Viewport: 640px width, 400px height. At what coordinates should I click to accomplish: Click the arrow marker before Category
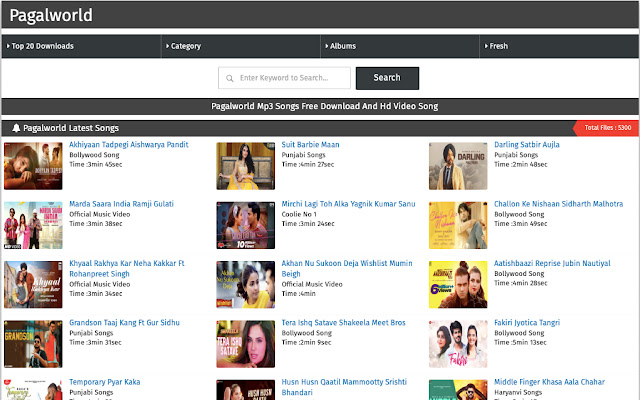tap(167, 46)
